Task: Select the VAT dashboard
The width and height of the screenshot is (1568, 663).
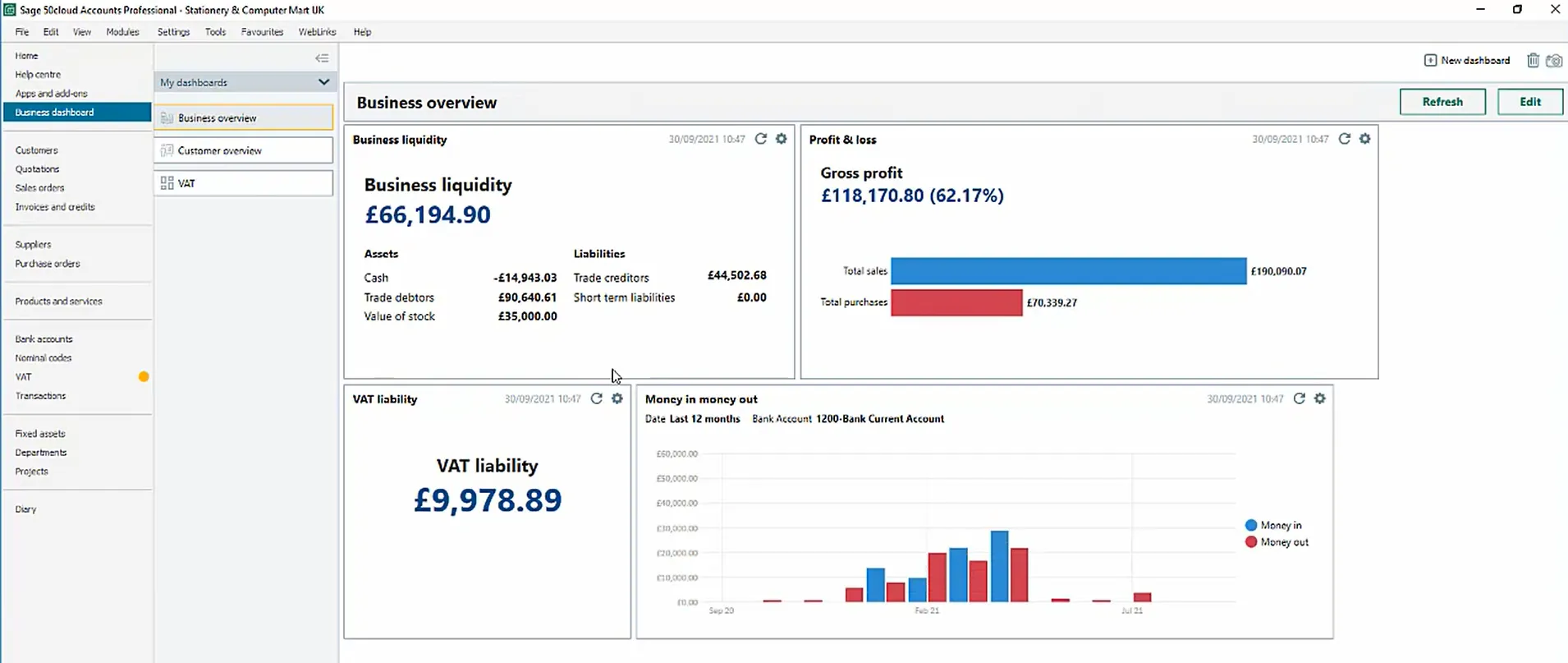Action: pos(244,183)
